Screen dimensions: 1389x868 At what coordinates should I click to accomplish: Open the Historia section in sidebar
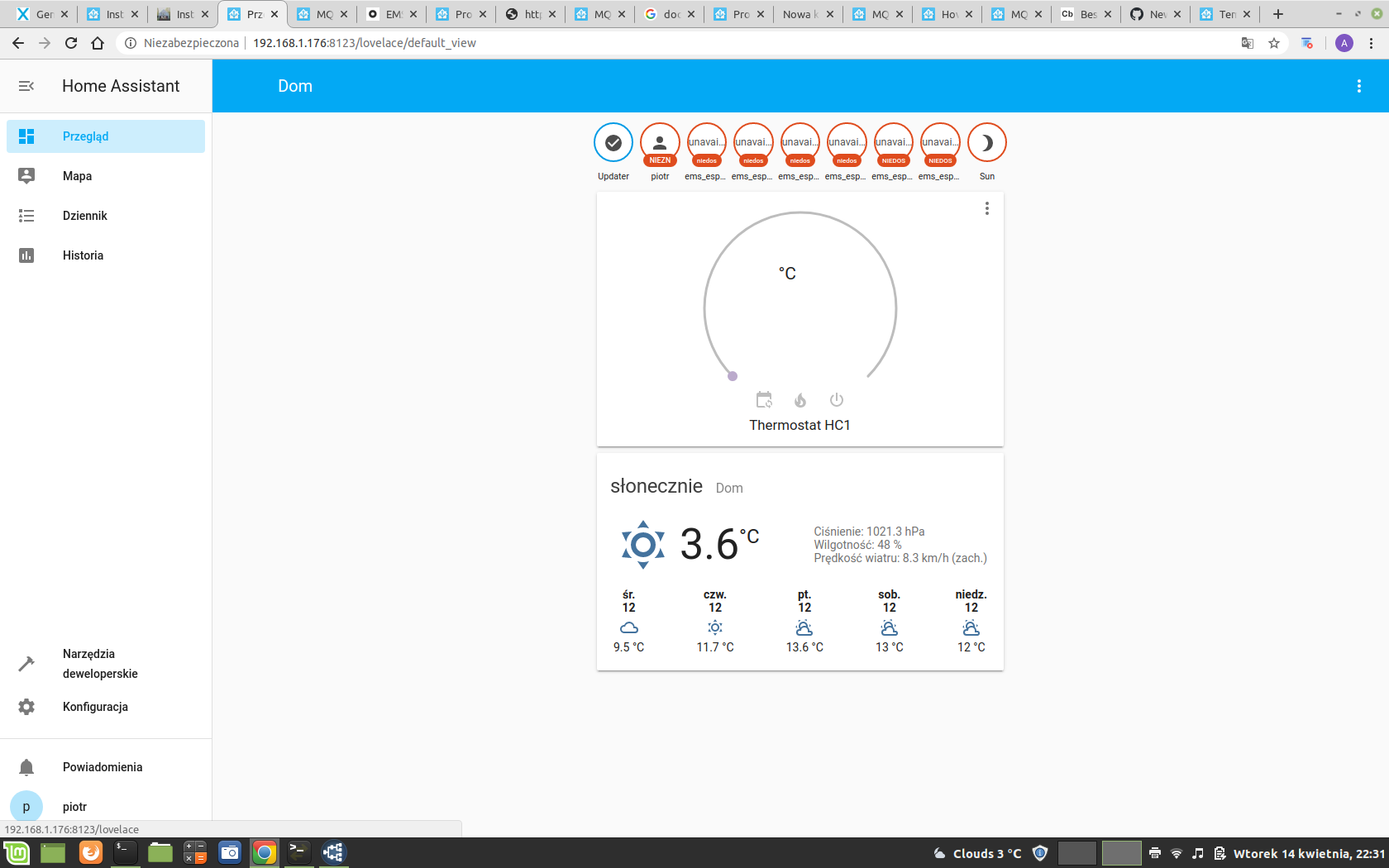click(83, 255)
